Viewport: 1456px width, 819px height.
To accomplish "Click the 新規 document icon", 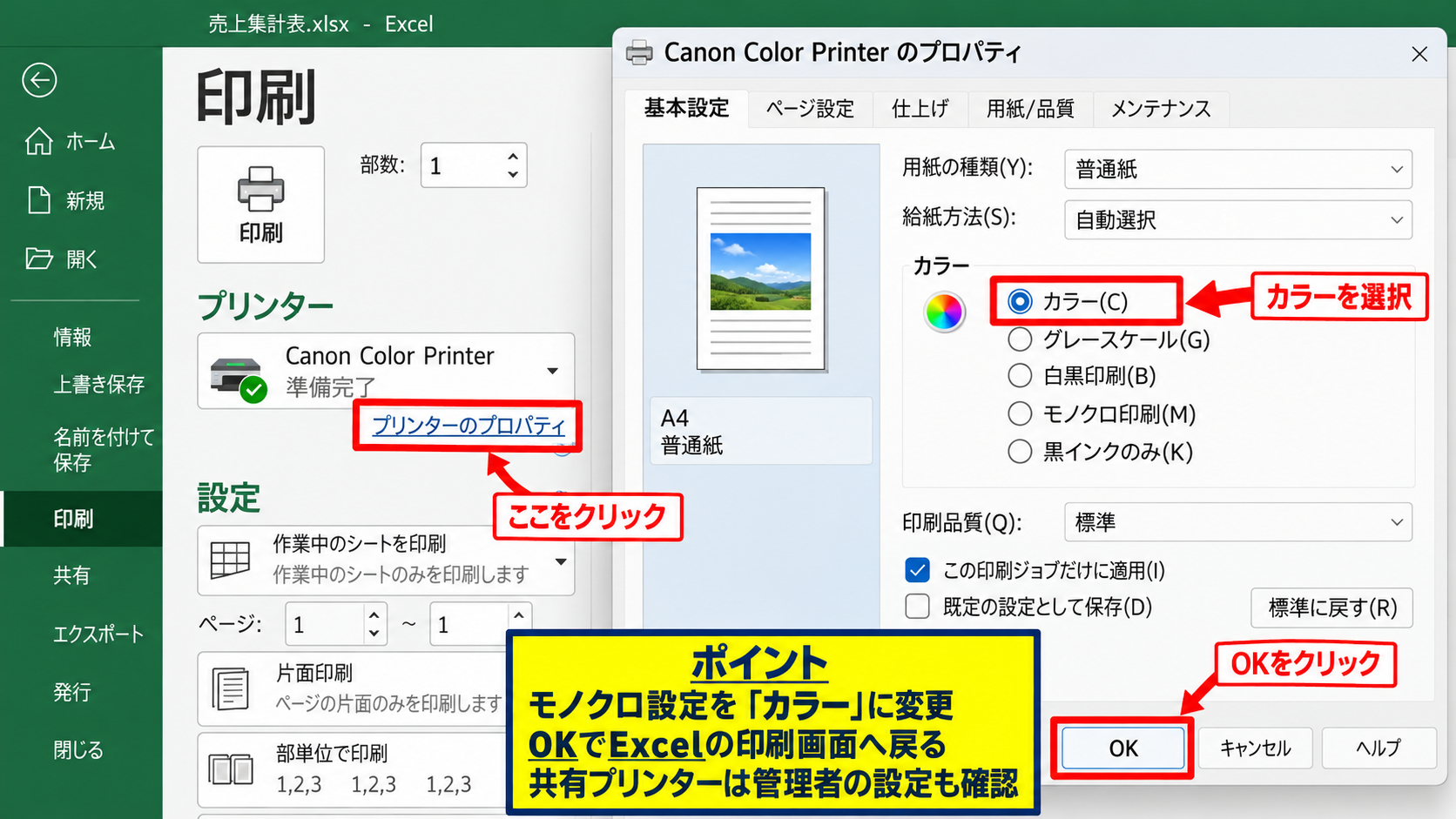I will [x=39, y=199].
